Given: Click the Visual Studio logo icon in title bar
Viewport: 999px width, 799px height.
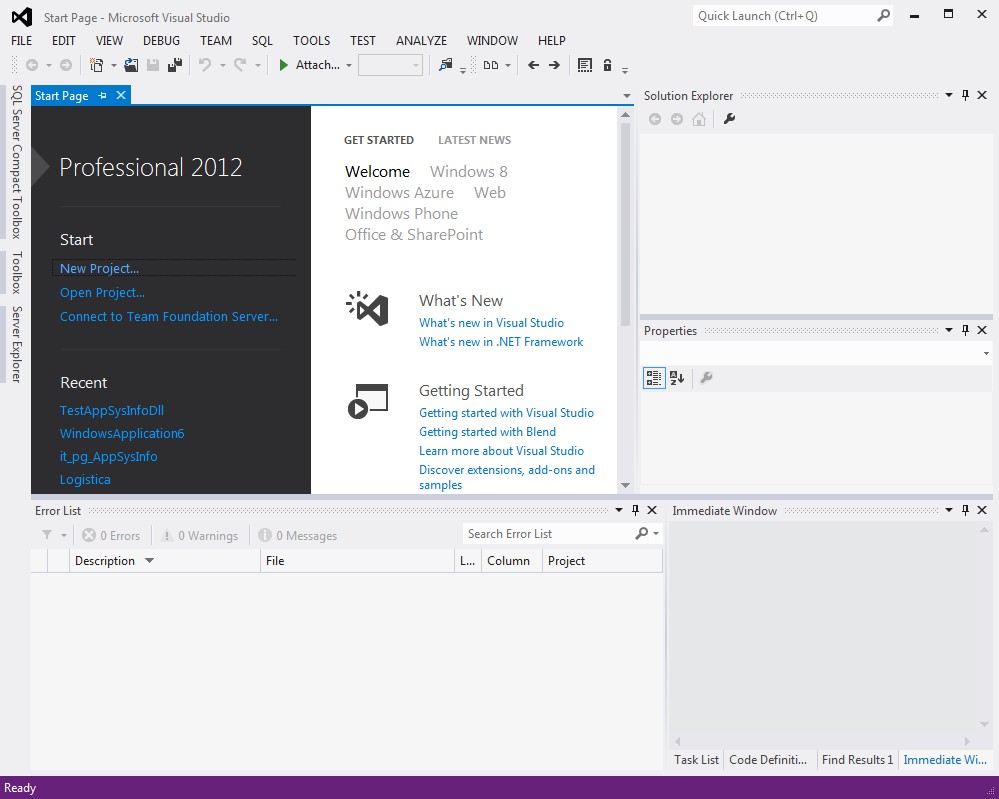Looking at the screenshot, I should pyautogui.click(x=22, y=17).
